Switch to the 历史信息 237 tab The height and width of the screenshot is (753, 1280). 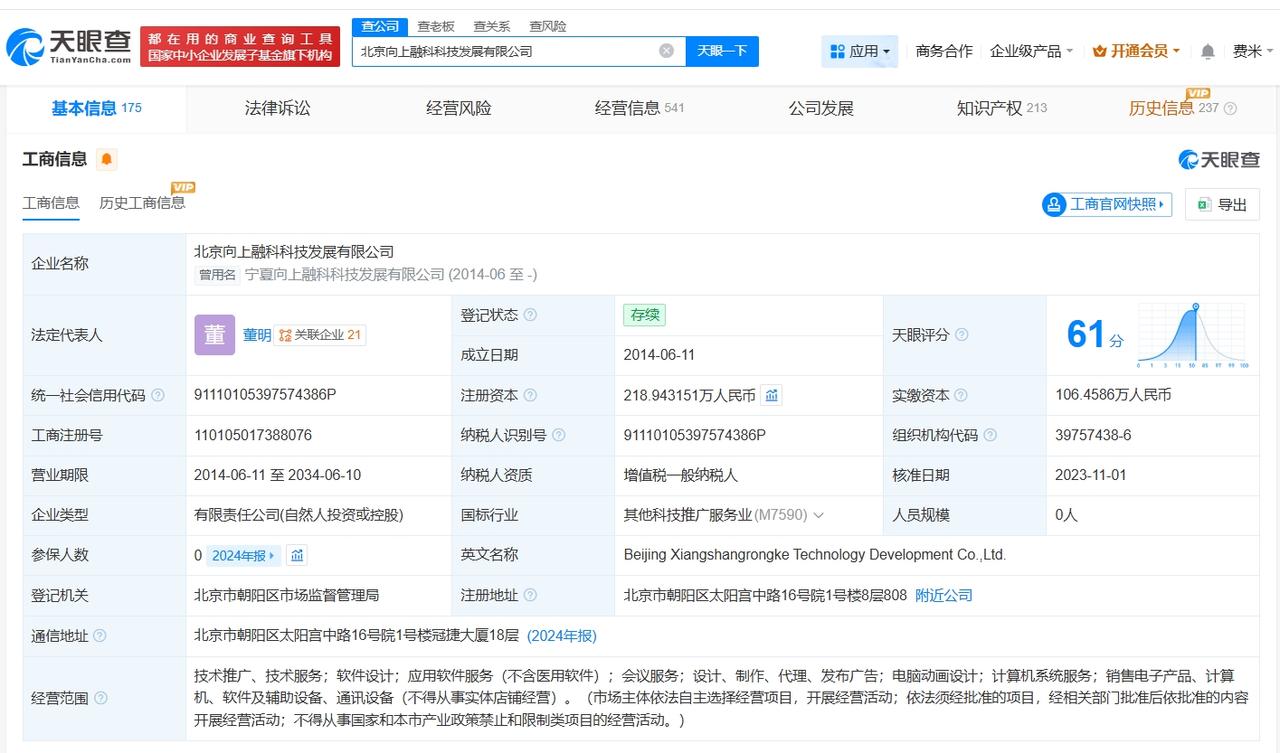(x=1174, y=108)
